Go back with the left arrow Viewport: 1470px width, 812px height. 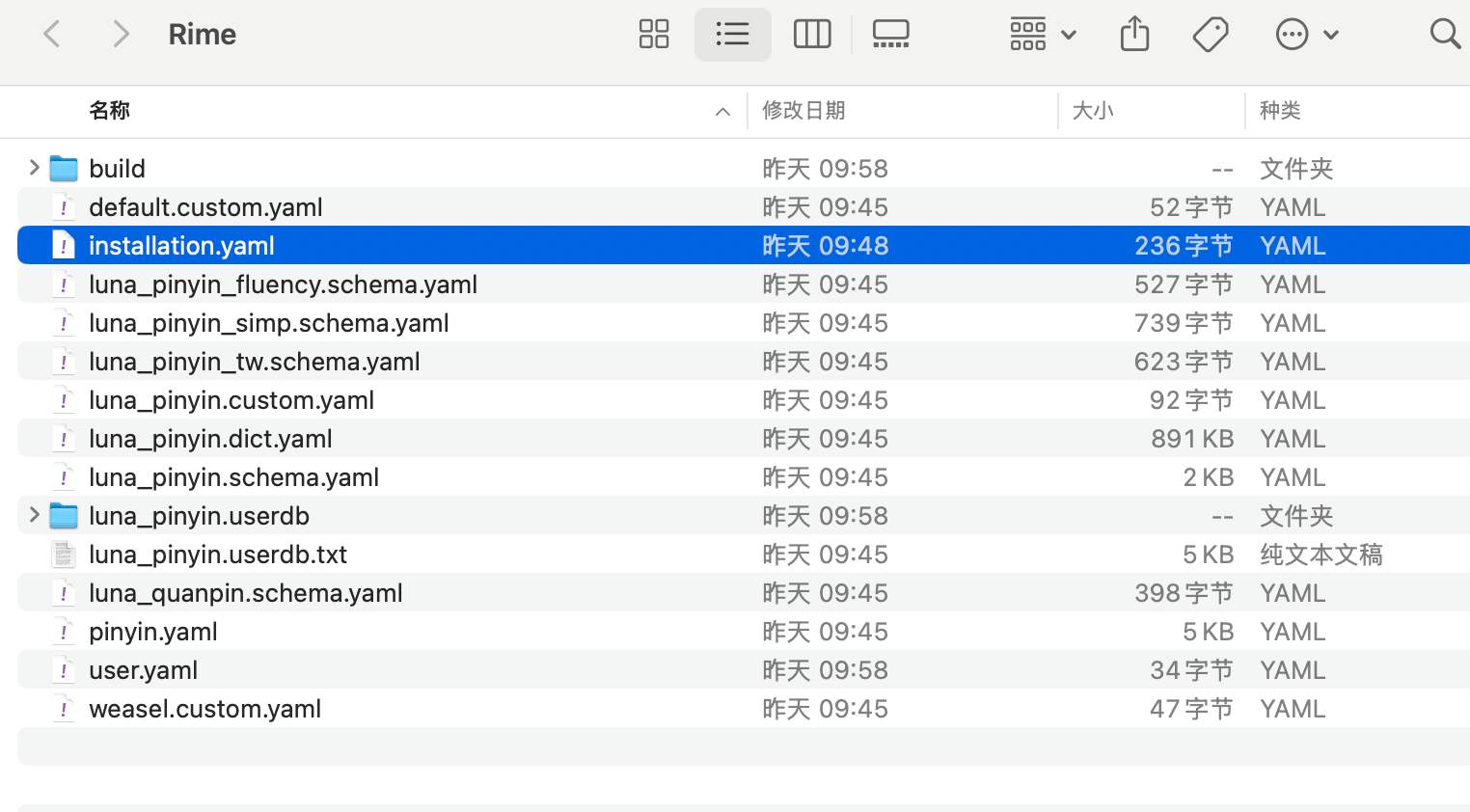tap(52, 35)
